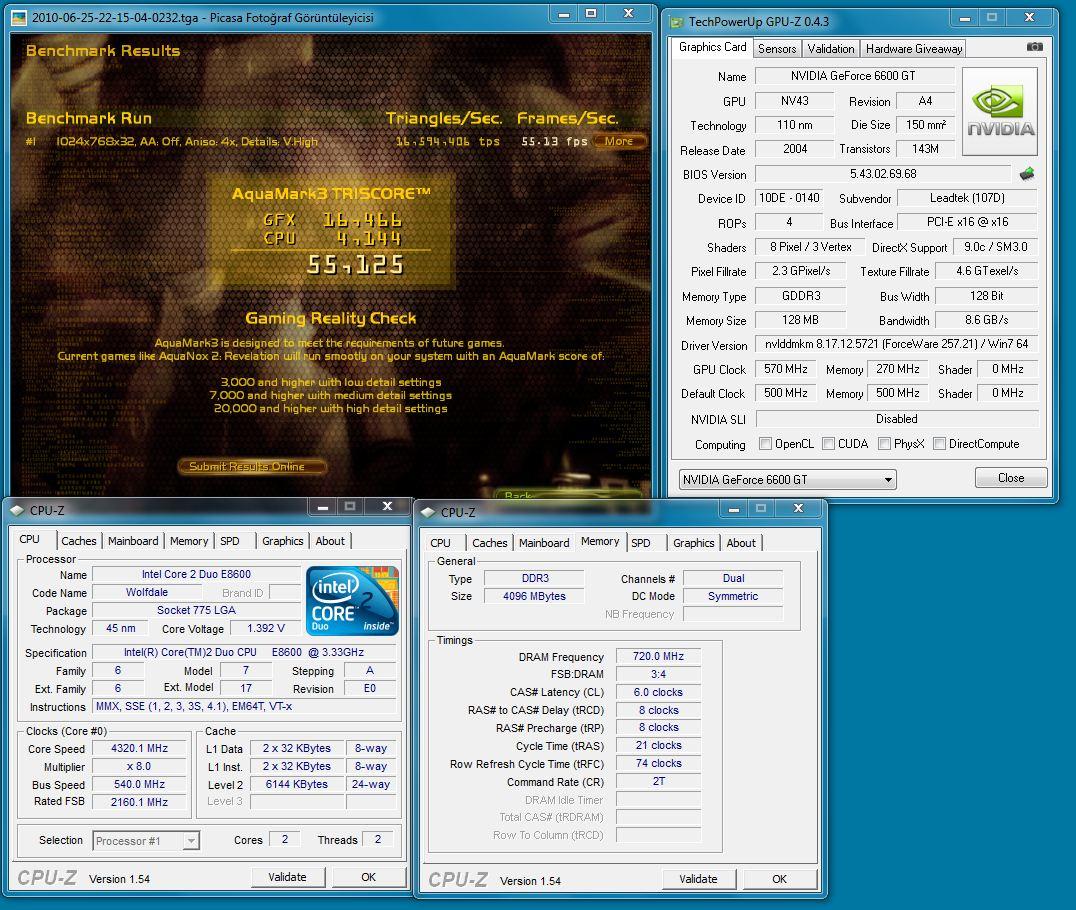Minimize the left CPU-Z window
Screen dimensions: 1076x910
click(323, 506)
